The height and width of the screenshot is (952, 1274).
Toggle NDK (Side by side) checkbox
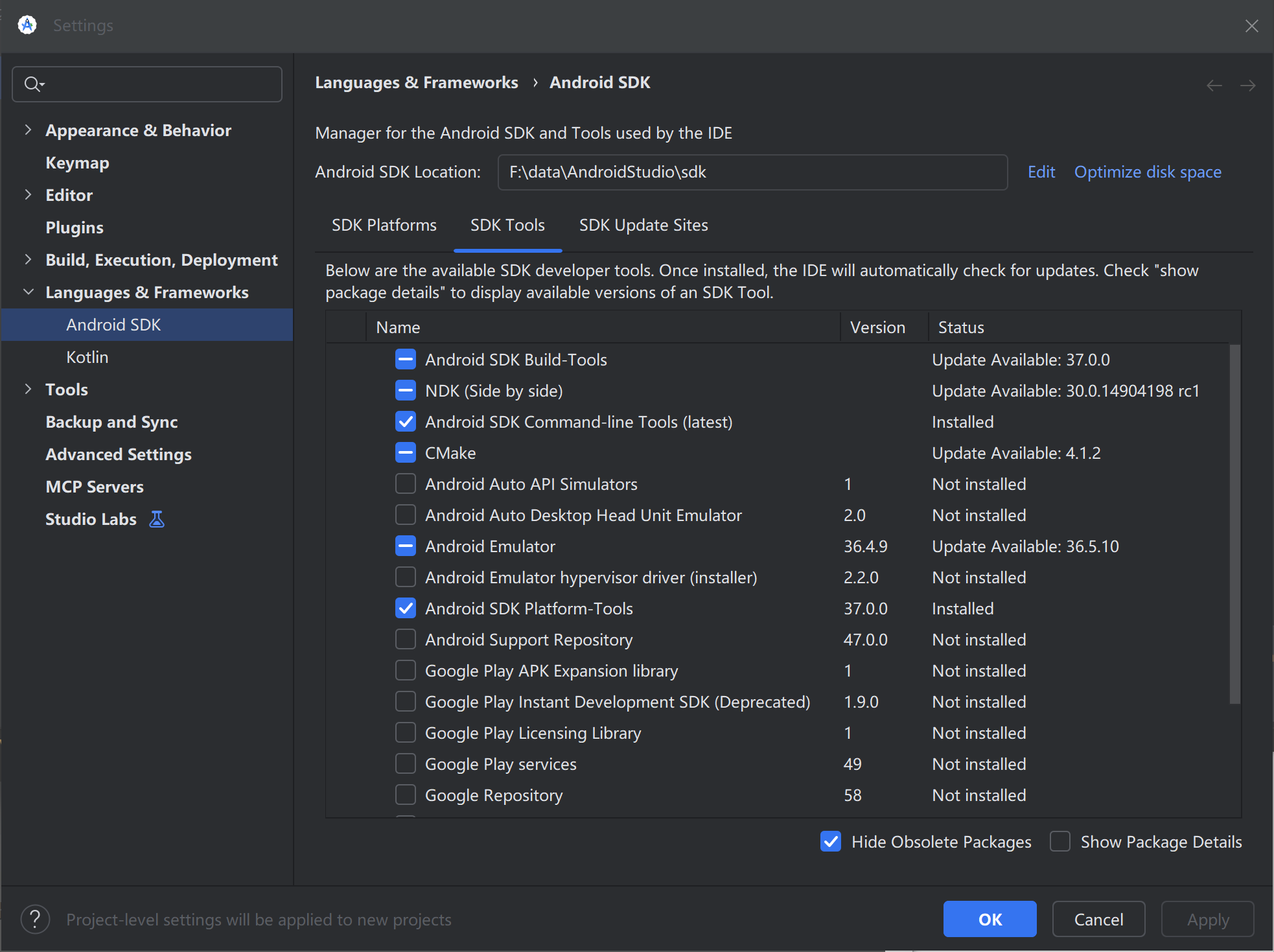coord(406,391)
